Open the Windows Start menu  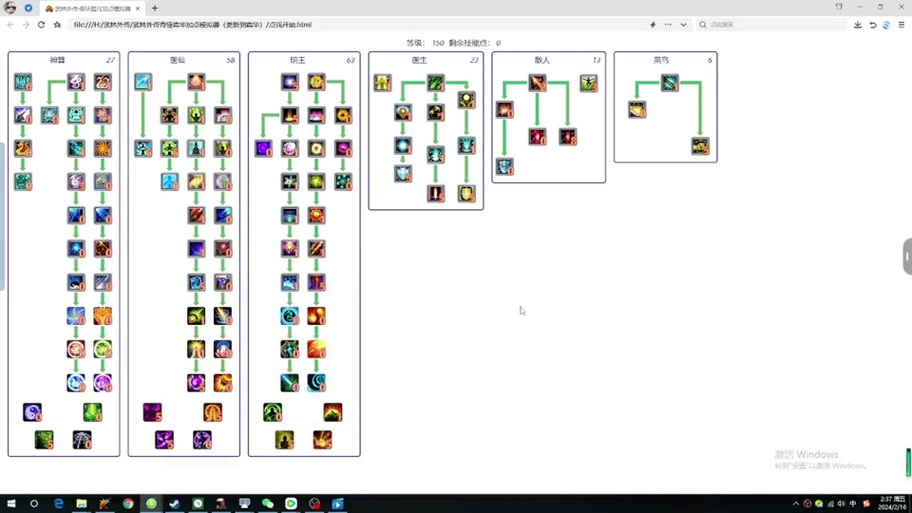click(11, 504)
